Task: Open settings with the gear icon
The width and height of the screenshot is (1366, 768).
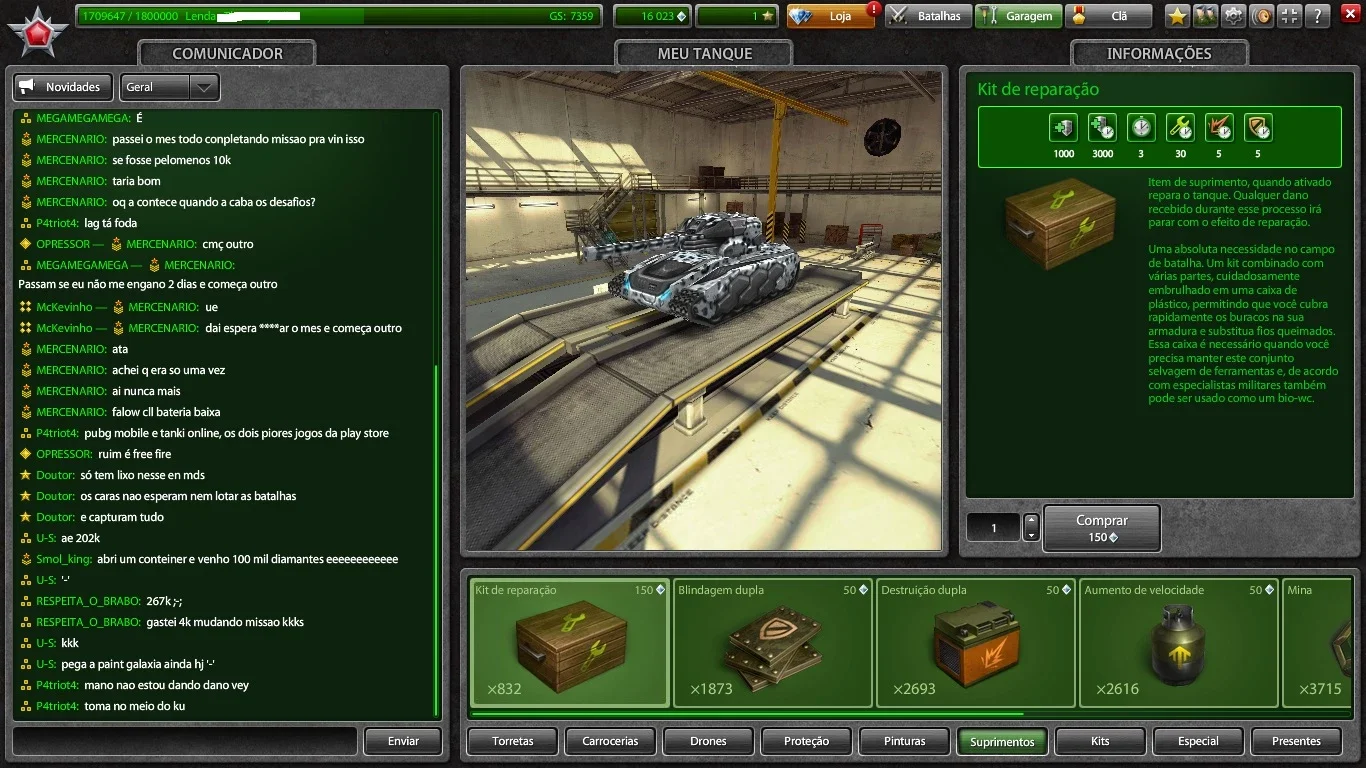Action: 1234,16
